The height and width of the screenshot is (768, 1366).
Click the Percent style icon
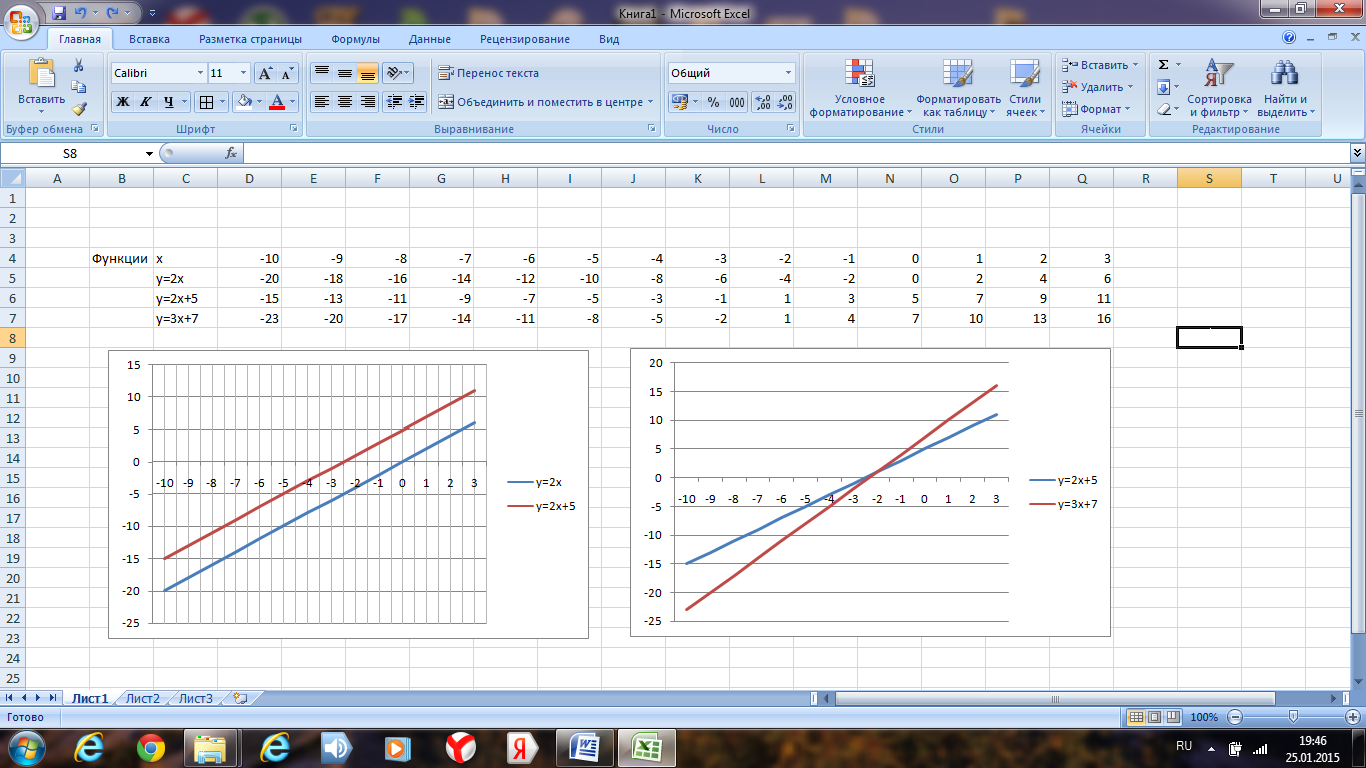713,102
